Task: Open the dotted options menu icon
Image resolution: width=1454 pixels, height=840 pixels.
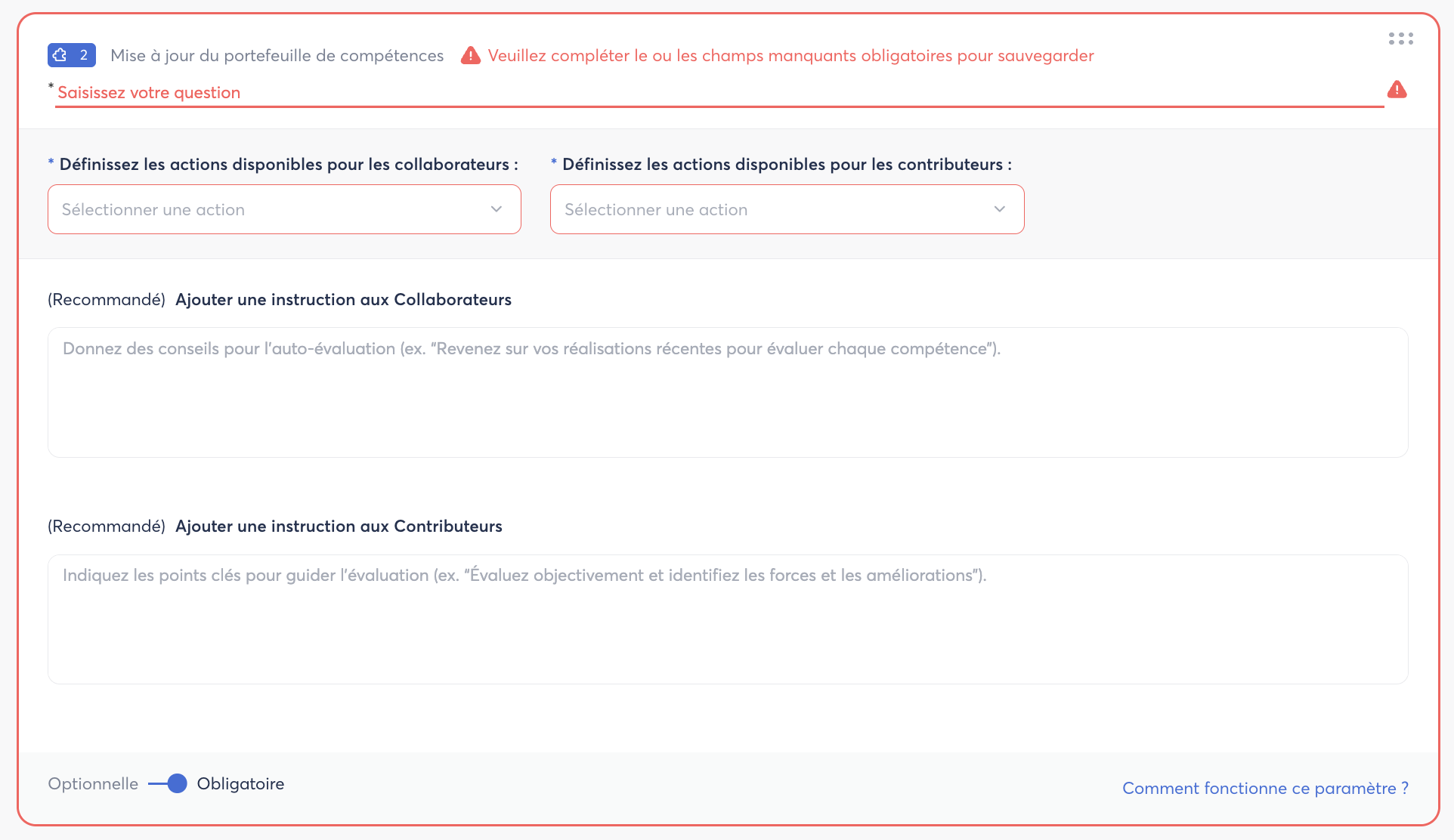Action: click(x=1400, y=39)
